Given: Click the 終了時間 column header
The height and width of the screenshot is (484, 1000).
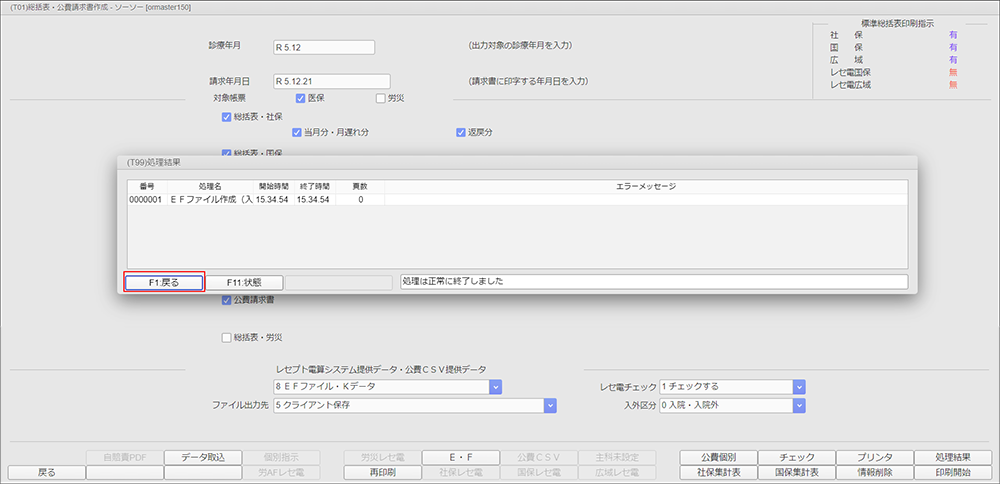Looking at the screenshot, I should pyautogui.click(x=312, y=186).
